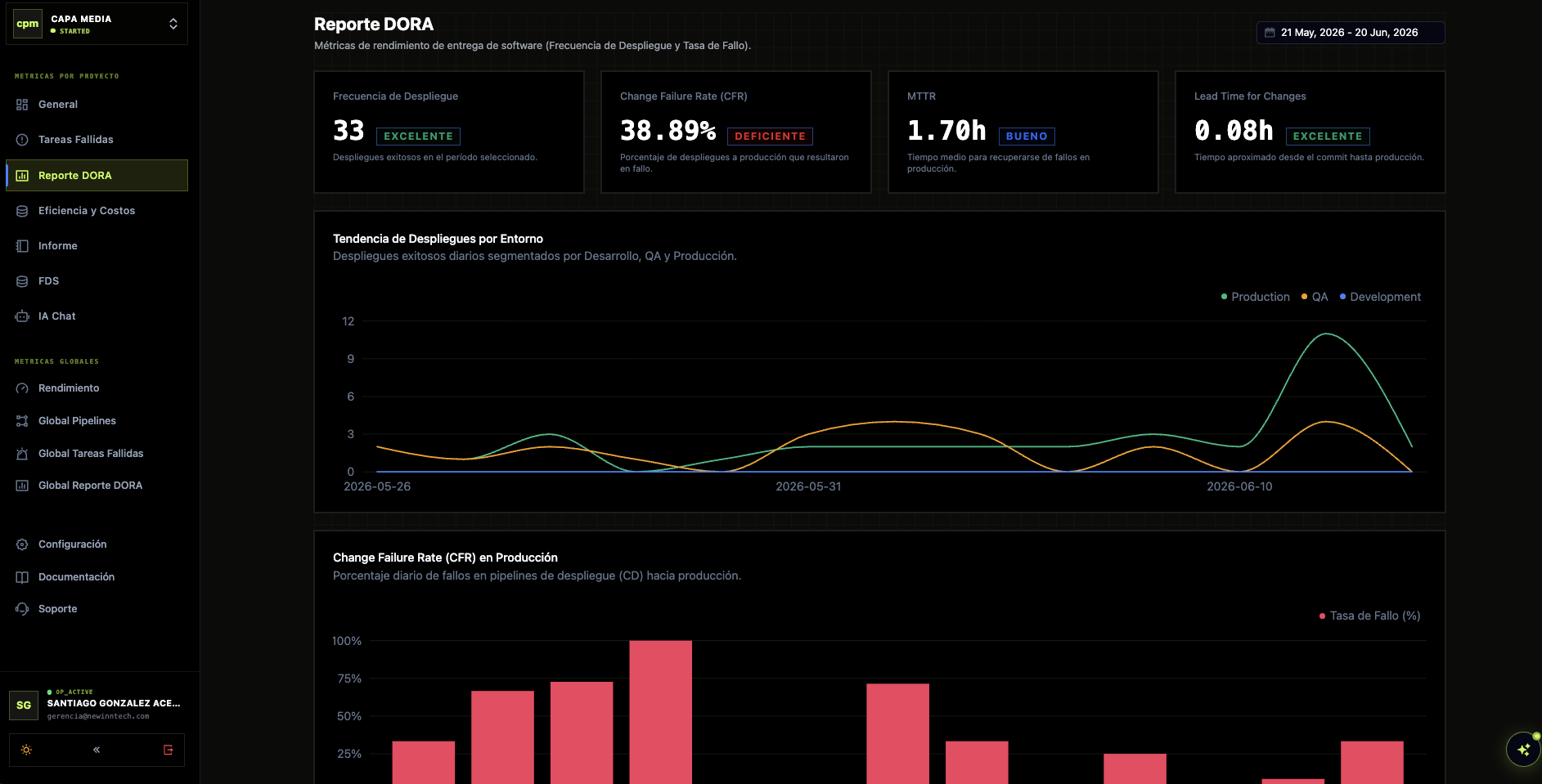Click the DEFICIENTE badge on the CFR card
The image size is (1542, 784).
pos(770,137)
